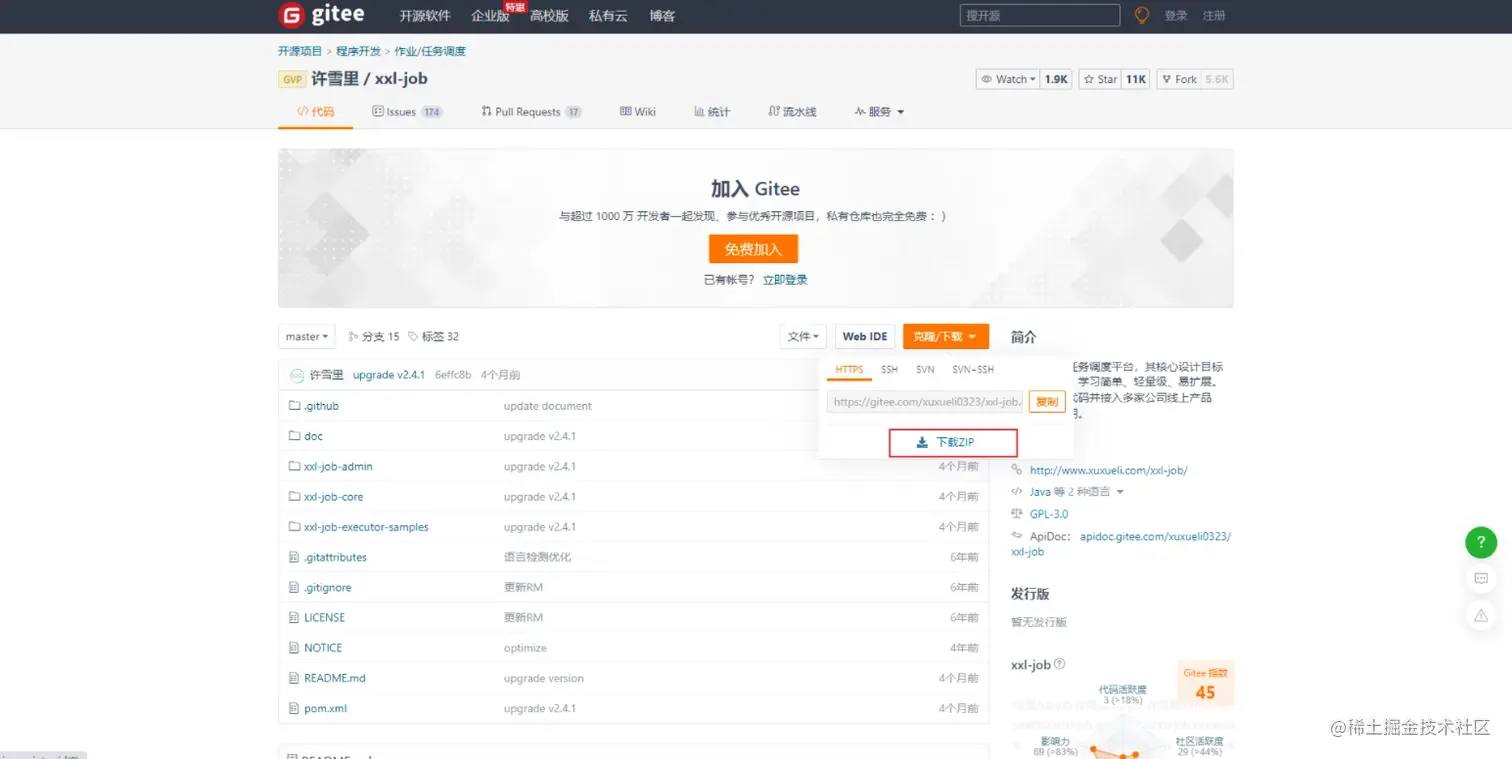Open 开源软件 in top navigation
The width and height of the screenshot is (1512, 759).
pyautogui.click(x=425, y=16)
